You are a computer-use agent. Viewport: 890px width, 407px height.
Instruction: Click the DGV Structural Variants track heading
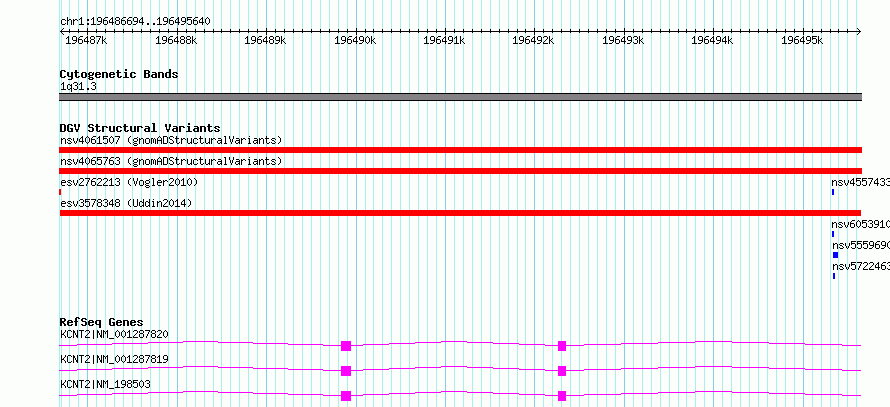point(140,128)
